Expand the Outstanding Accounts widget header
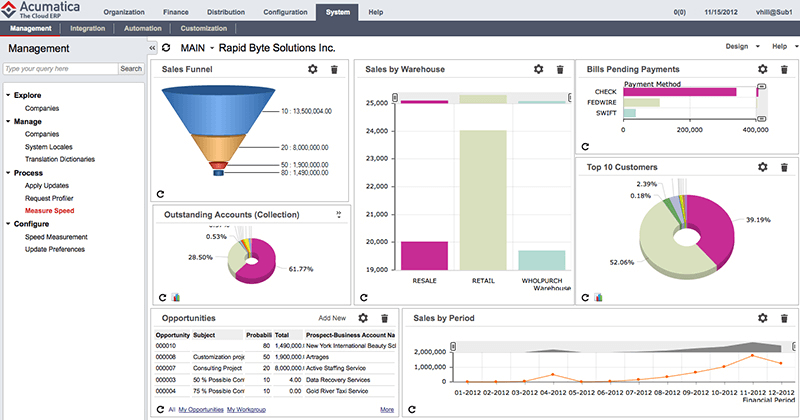This screenshot has height=420, width=800. pyautogui.click(x=339, y=215)
